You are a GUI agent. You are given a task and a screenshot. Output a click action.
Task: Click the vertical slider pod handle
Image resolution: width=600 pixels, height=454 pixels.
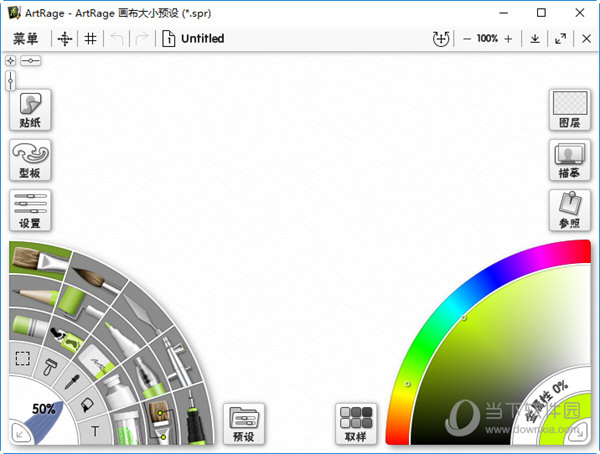(x=11, y=81)
